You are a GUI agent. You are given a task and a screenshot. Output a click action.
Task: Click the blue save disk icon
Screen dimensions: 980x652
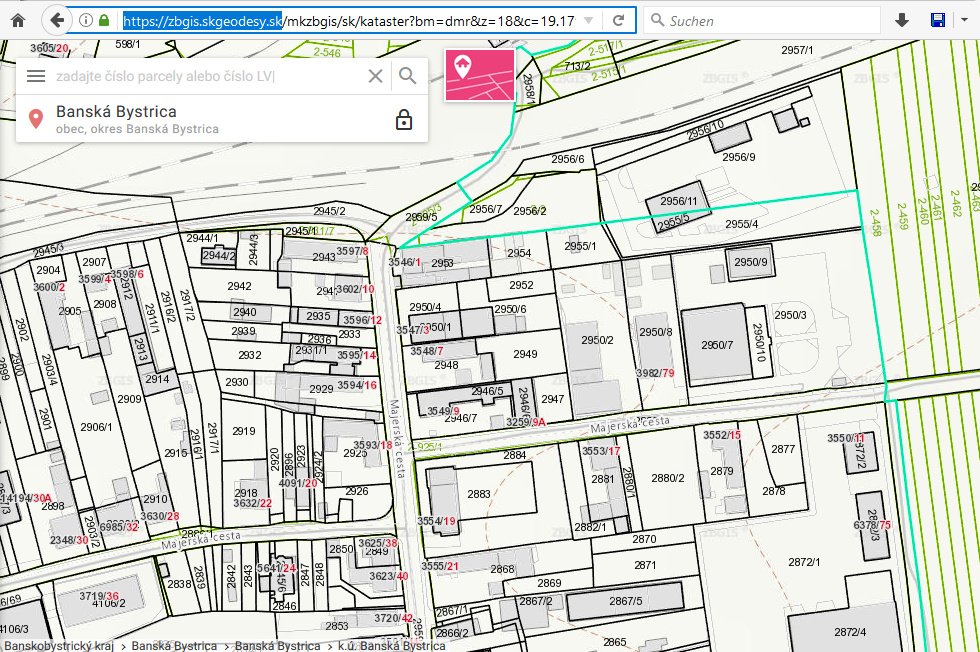tap(938, 20)
